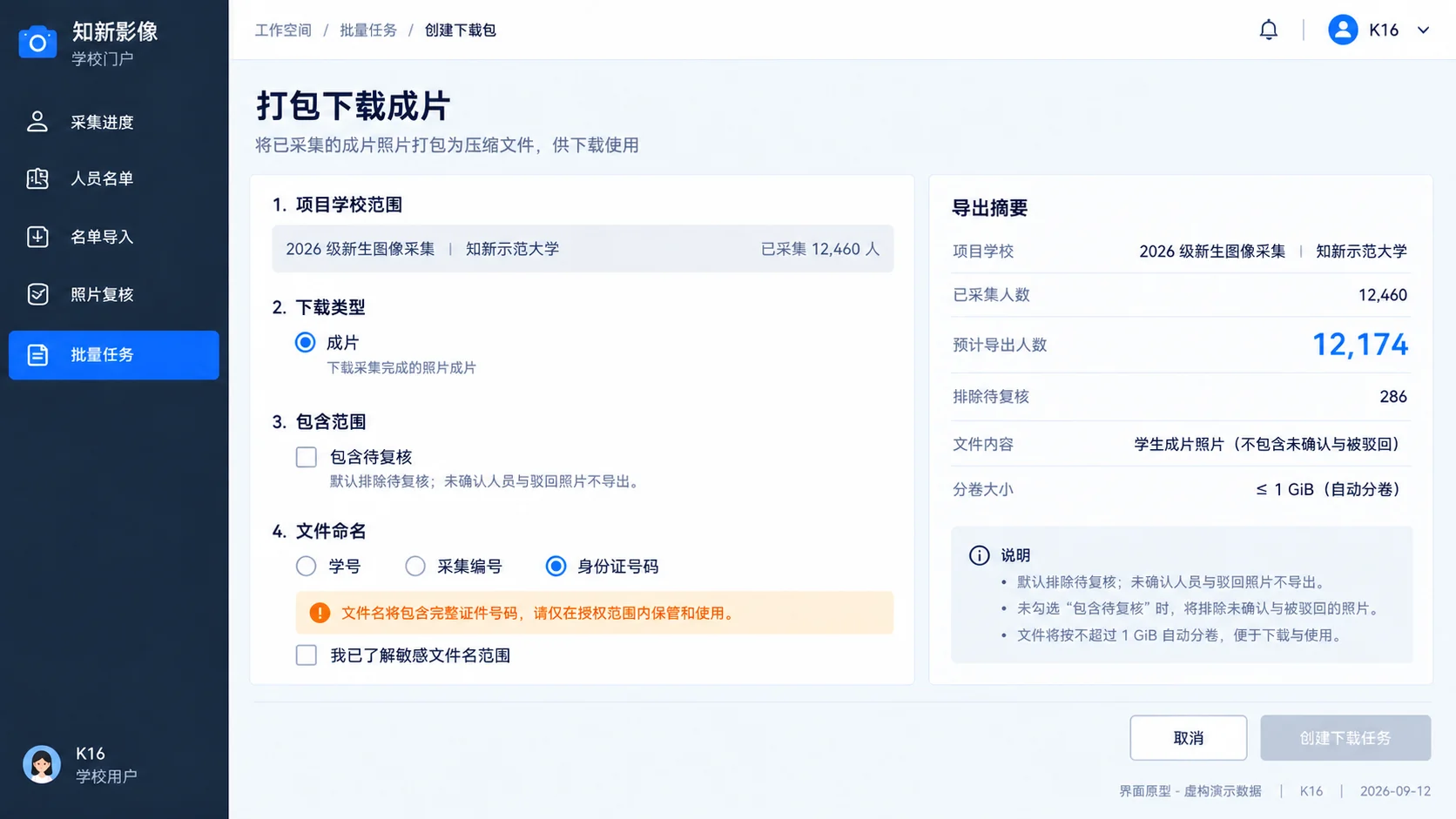Click the 创建下载包 breadcrumb text

point(461,30)
